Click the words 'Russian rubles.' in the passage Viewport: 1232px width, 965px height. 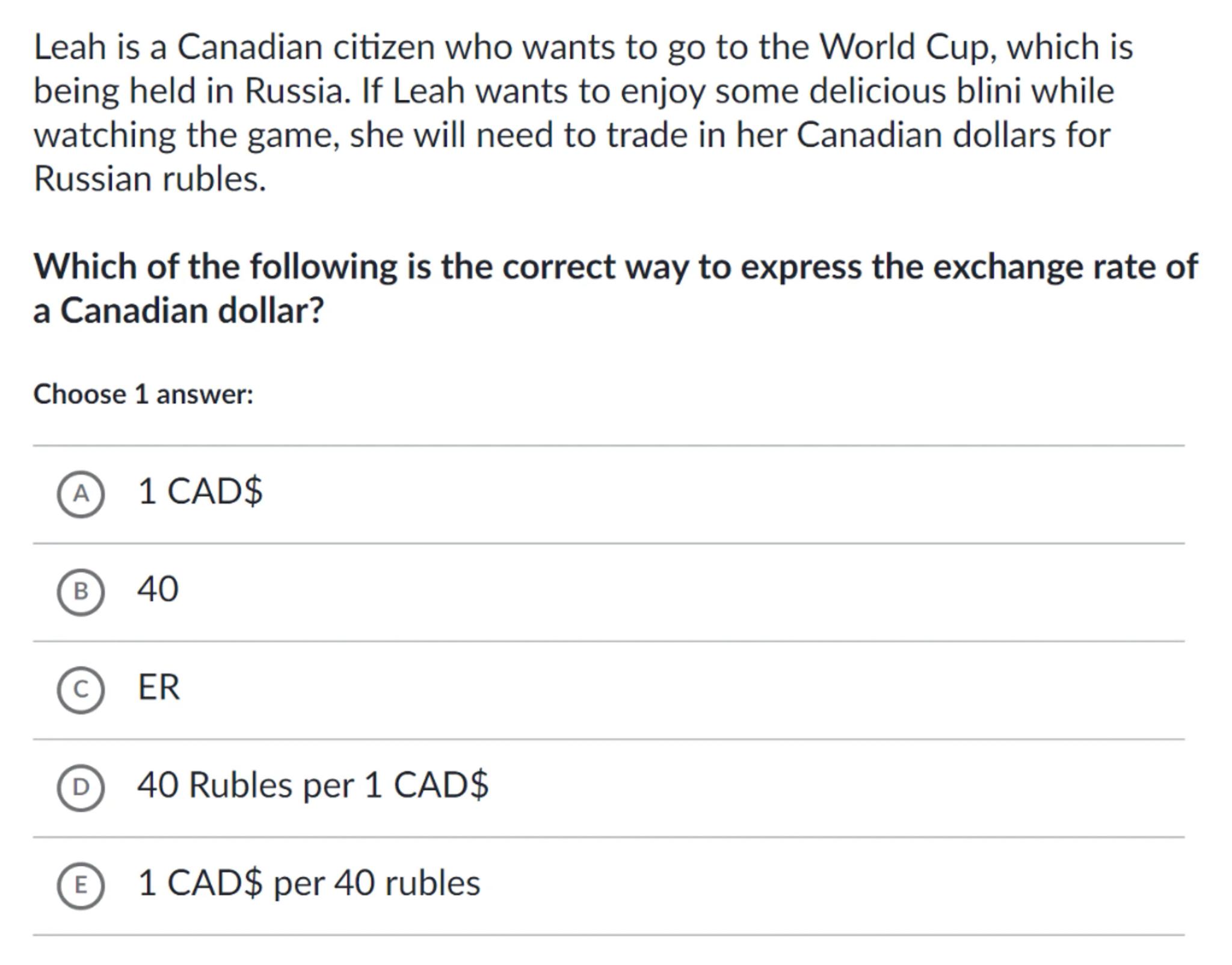[x=150, y=179]
